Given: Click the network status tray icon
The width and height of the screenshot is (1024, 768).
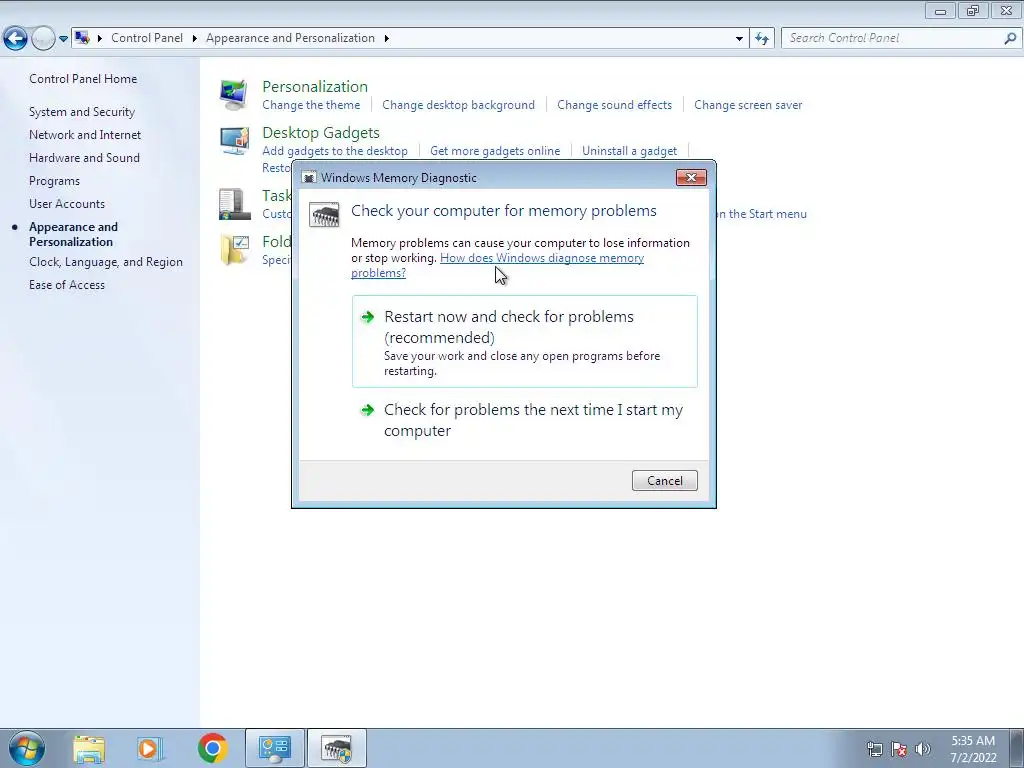Looking at the screenshot, I should 874,749.
